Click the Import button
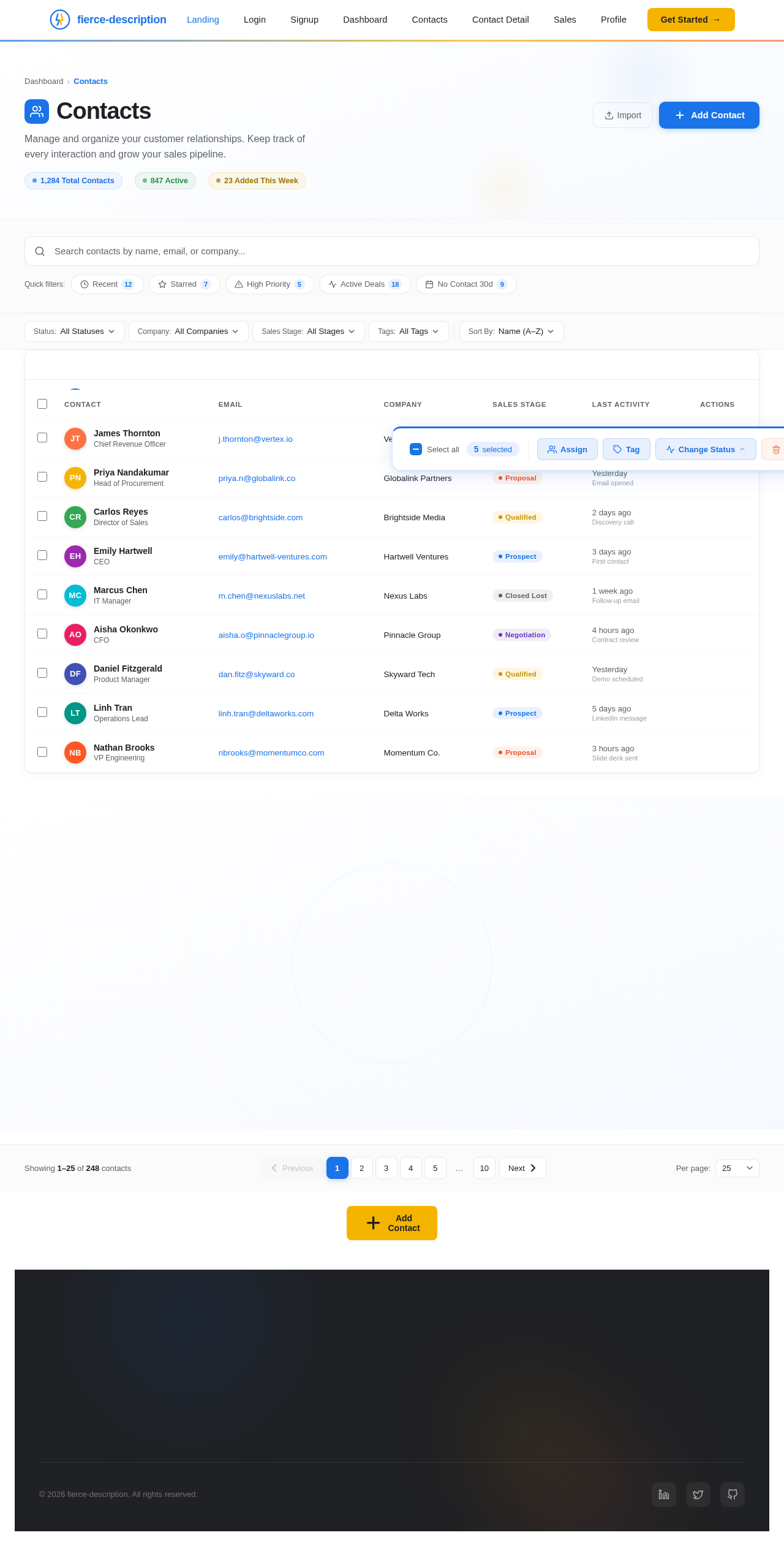The image size is (784, 1546). tap(623, 115)
